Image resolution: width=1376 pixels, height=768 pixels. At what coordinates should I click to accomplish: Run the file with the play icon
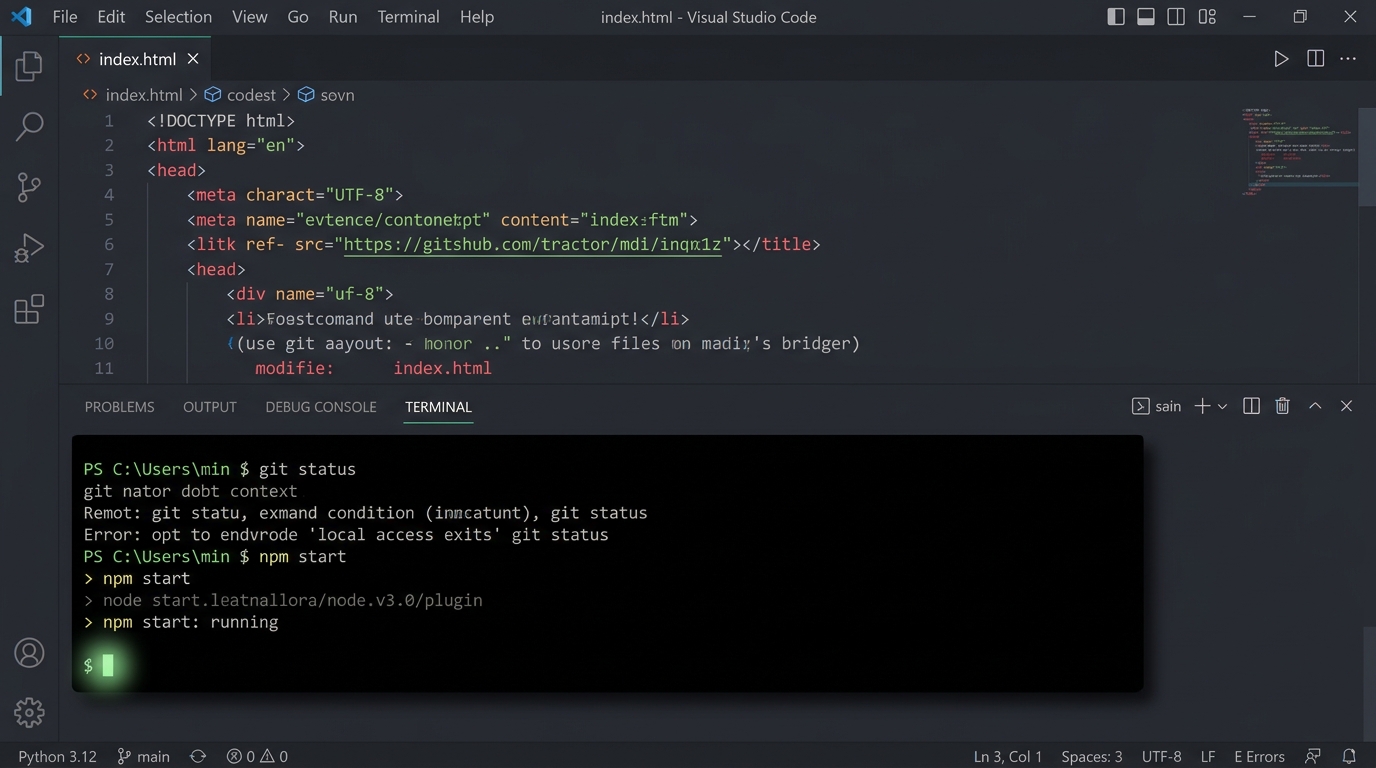click(x=1281, y=59)
